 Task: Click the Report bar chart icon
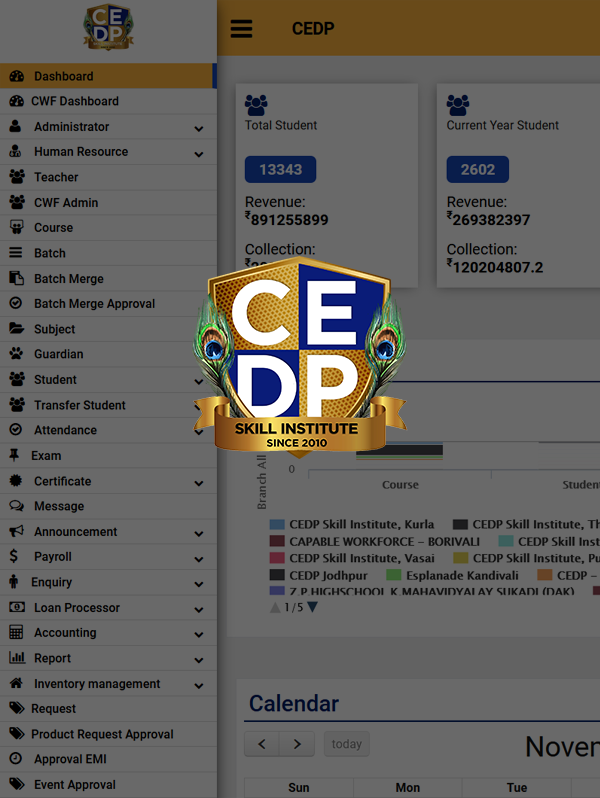click(x=17, y=658)
